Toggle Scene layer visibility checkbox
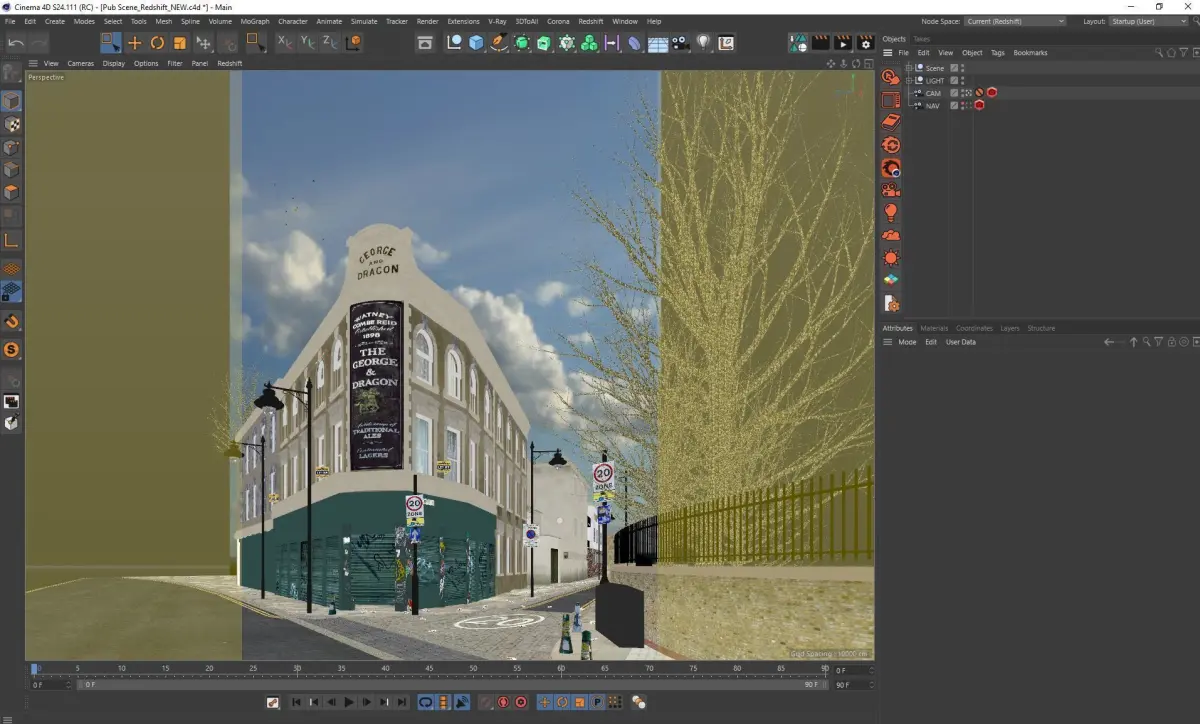 point(954,68)
